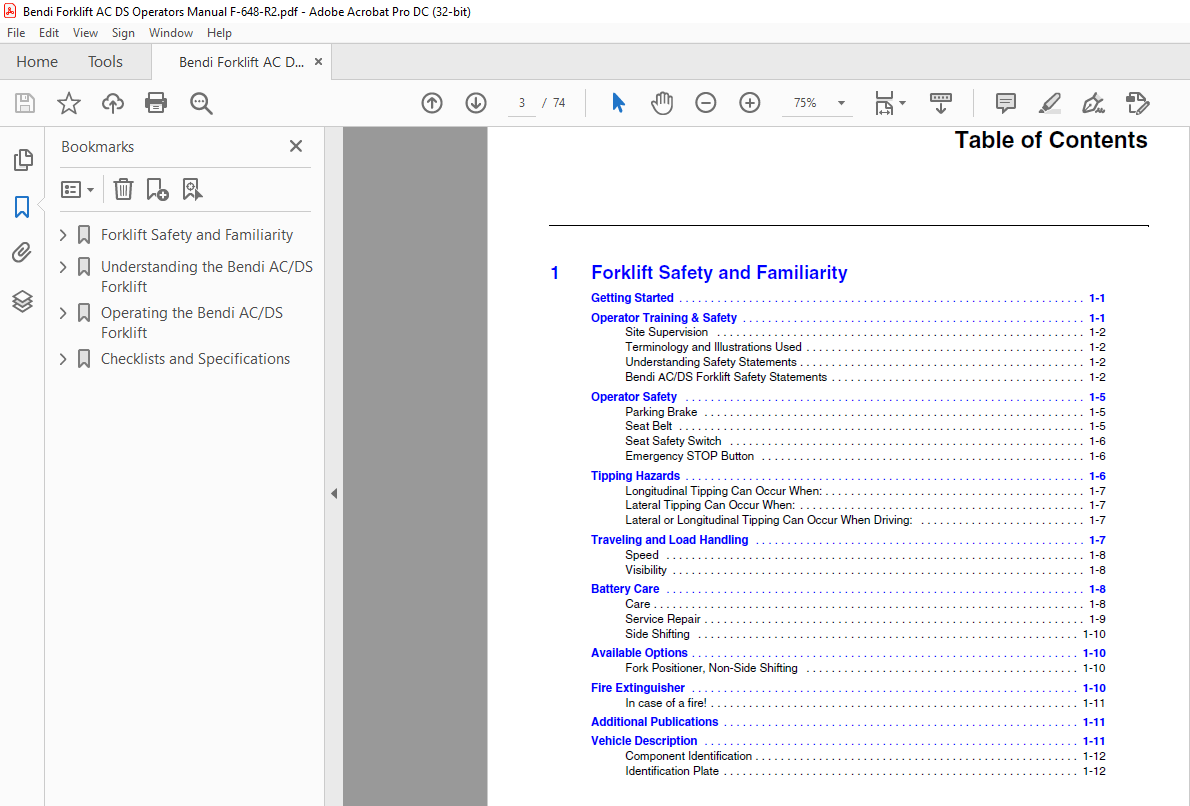This screenshot has width=1190, height=806.
Task: Follow the Getting Started contents link
Action: (632, 298)
